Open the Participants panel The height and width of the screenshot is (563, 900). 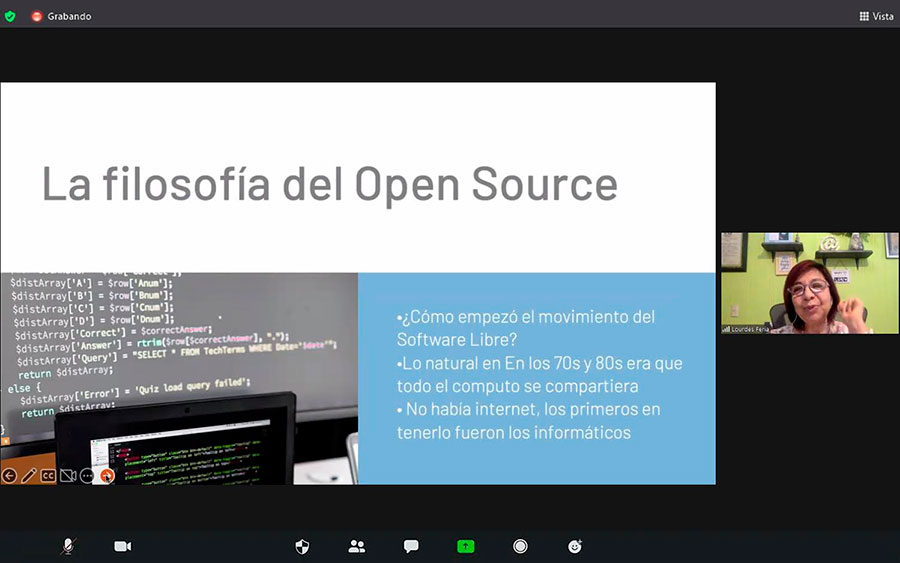pos(356,546)
